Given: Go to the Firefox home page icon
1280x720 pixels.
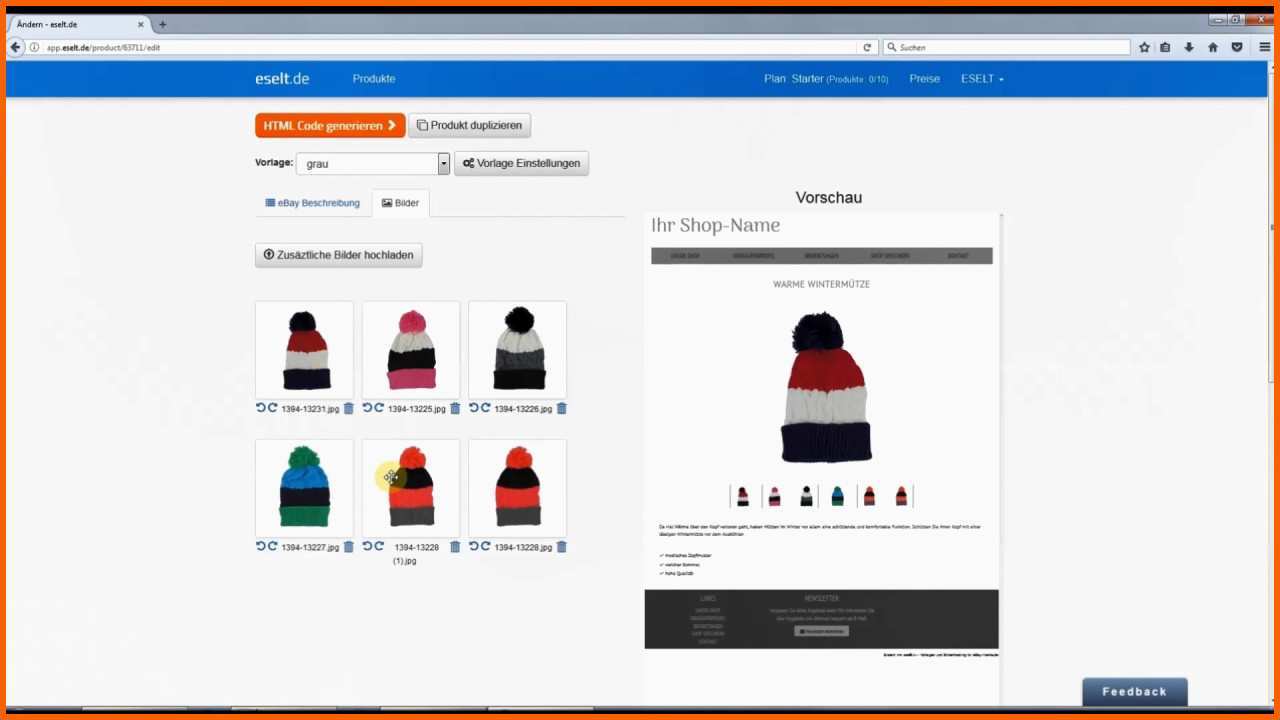Looking at the screenshot, I should (1213, 47).
